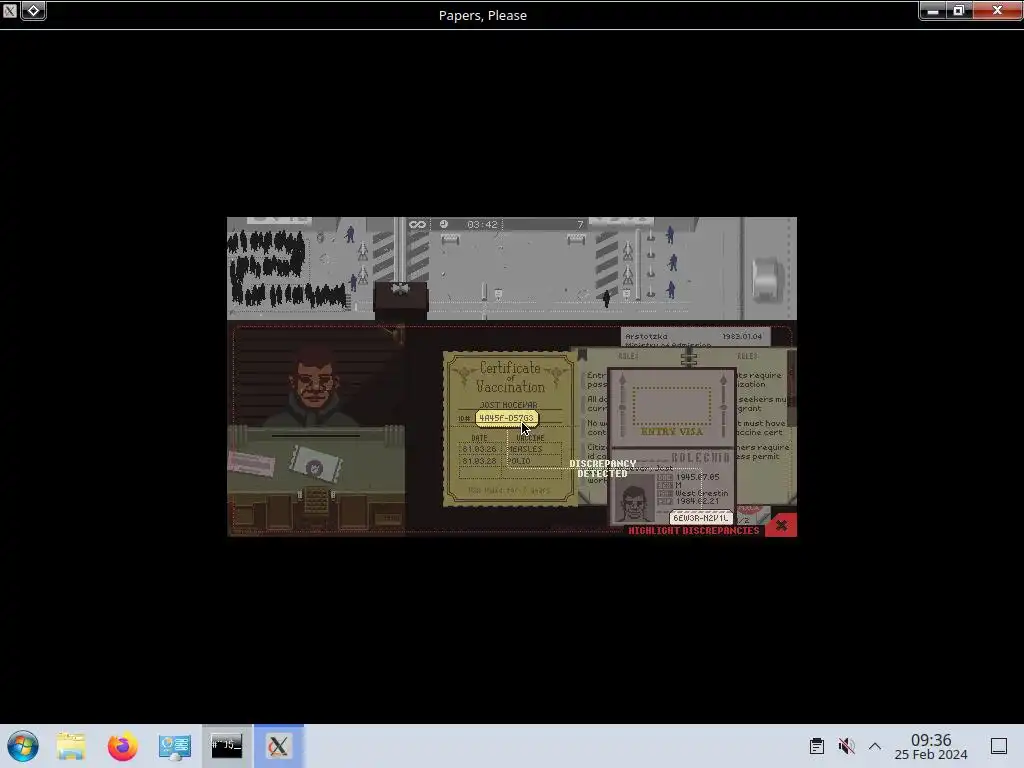1024x768 pixels.
Task: Select the date 81.03.28 on the certificate
Action: (479, 461)
